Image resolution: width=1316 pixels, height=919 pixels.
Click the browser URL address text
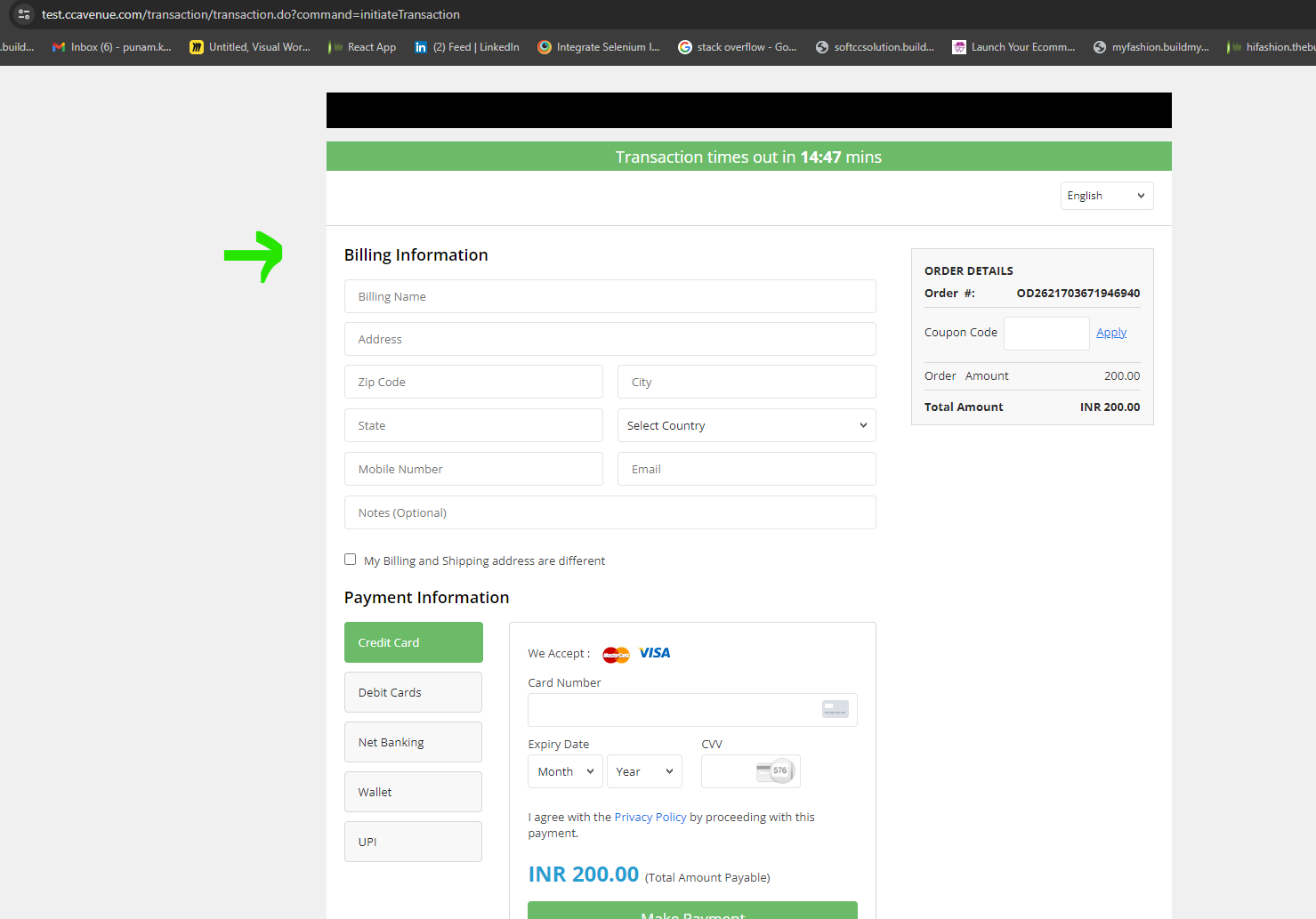(251, 14)
